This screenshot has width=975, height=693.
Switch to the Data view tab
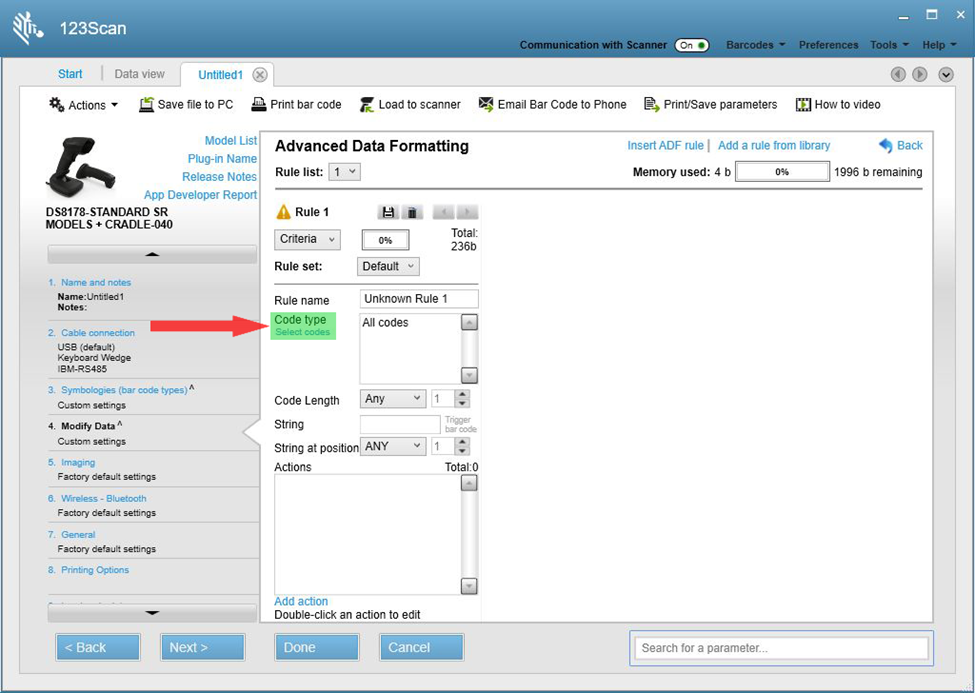(x=139, y=73)
